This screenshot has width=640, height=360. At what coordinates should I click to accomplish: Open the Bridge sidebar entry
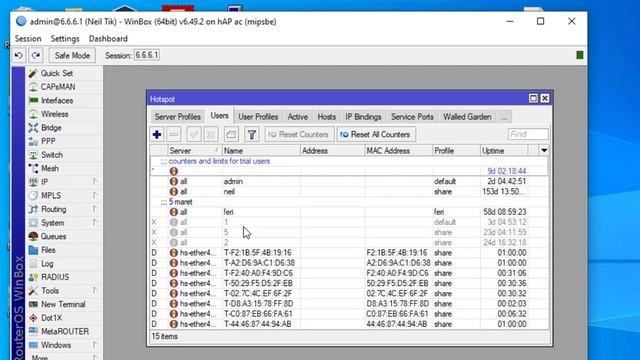51,128
